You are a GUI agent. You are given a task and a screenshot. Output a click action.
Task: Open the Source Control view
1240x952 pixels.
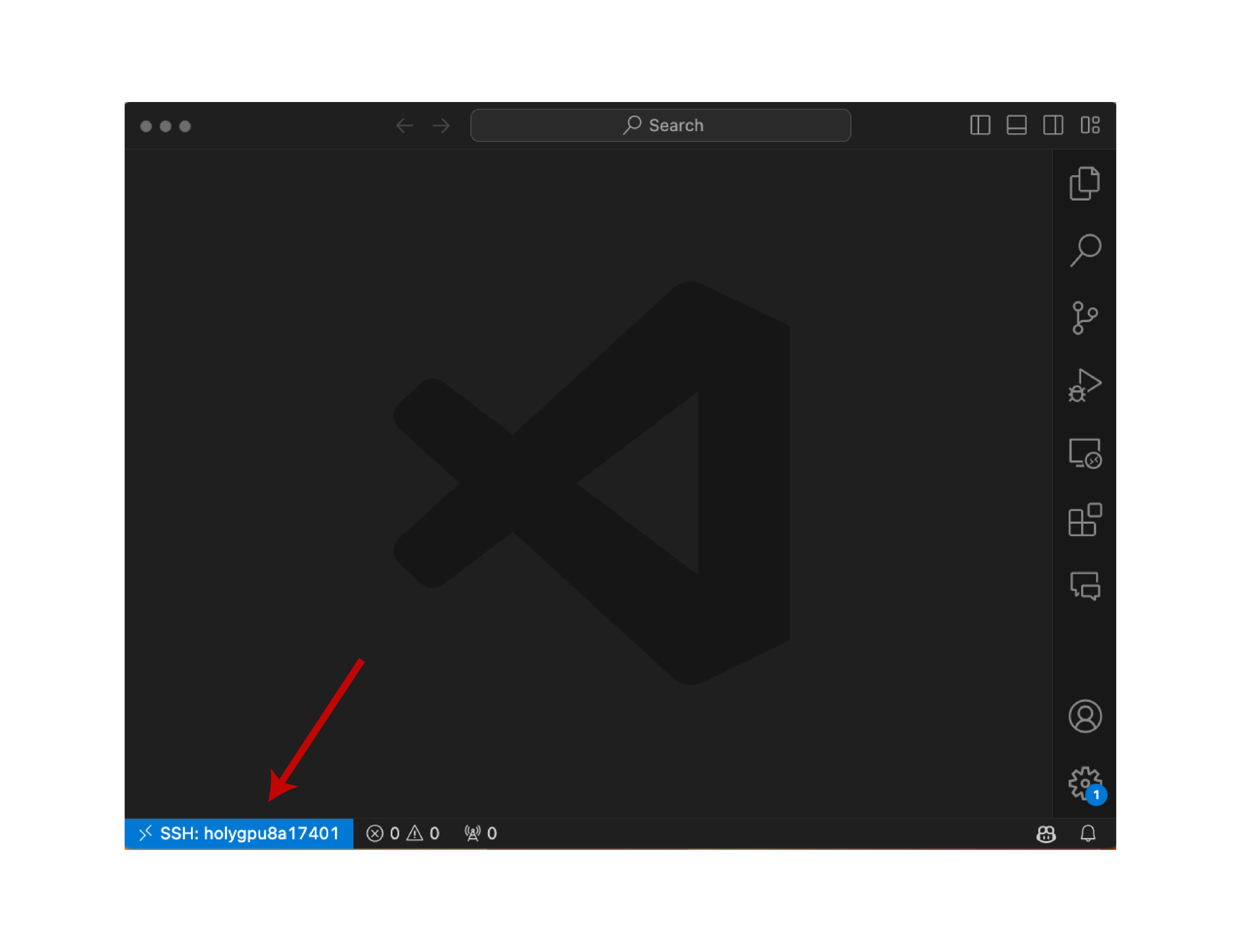(1085, 318)
